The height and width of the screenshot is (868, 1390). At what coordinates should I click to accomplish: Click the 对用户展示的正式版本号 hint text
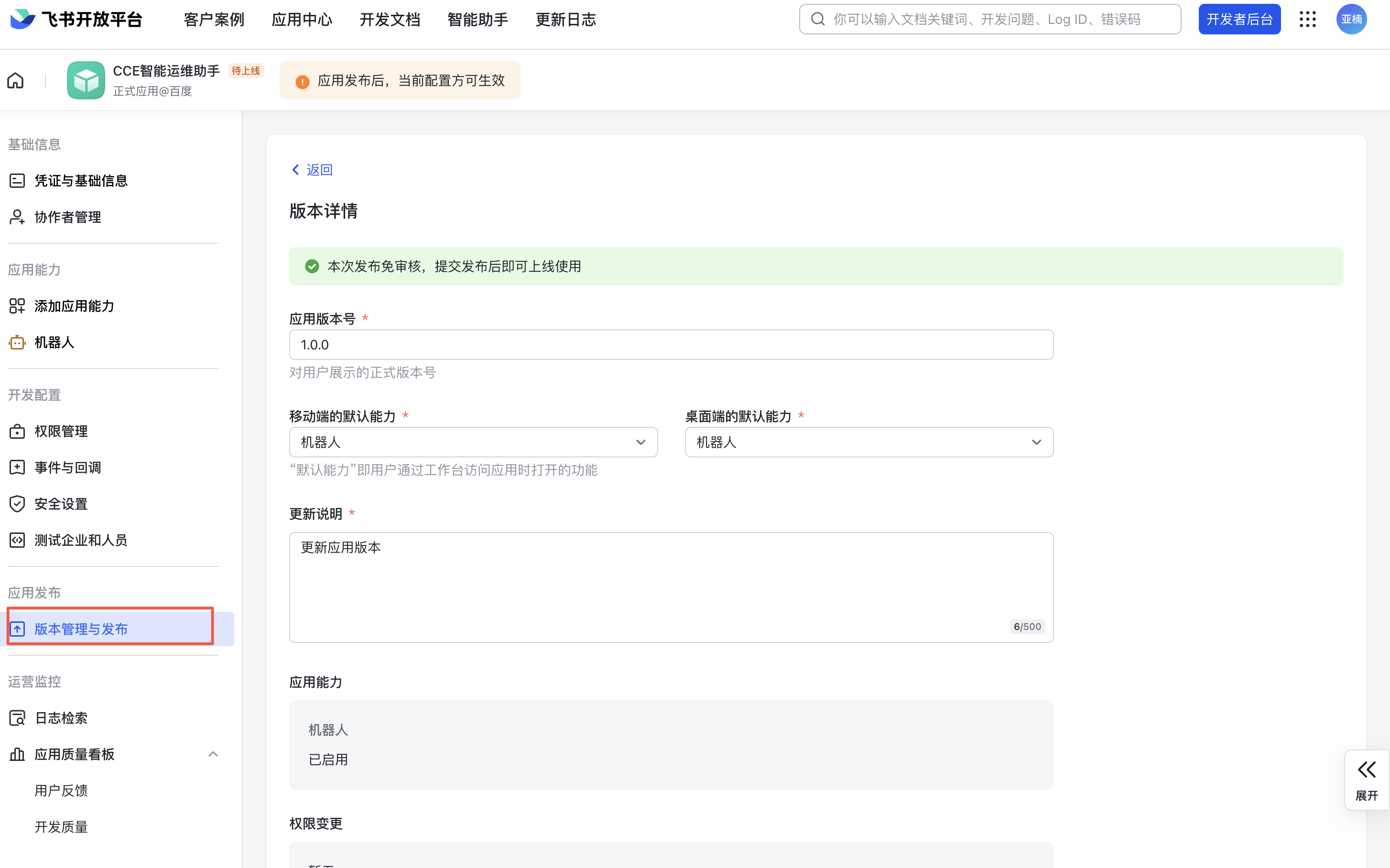click(x=362, y=372)
